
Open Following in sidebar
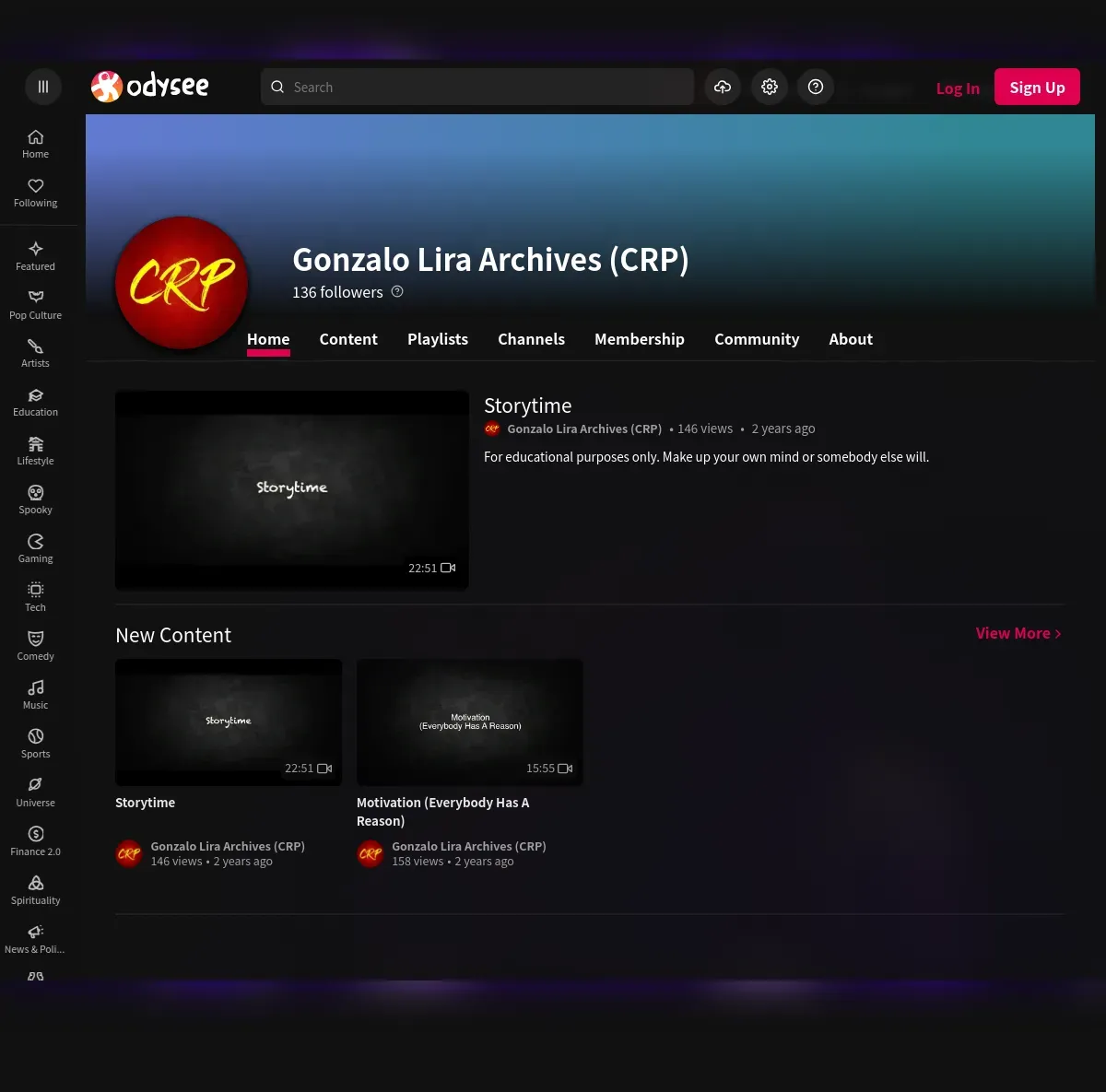36,193
